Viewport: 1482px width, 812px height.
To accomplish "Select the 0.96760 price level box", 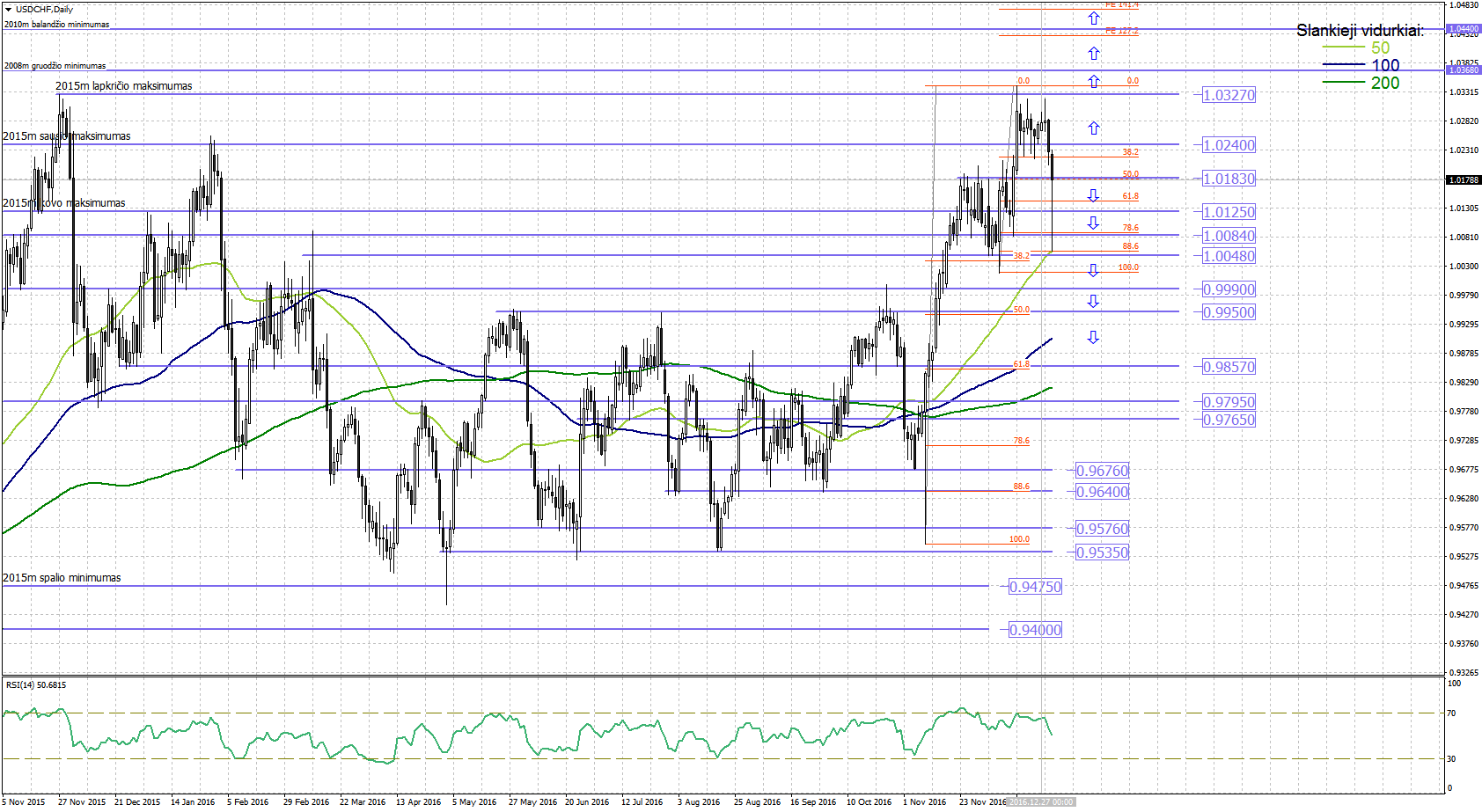I will tap(1103, 471).
